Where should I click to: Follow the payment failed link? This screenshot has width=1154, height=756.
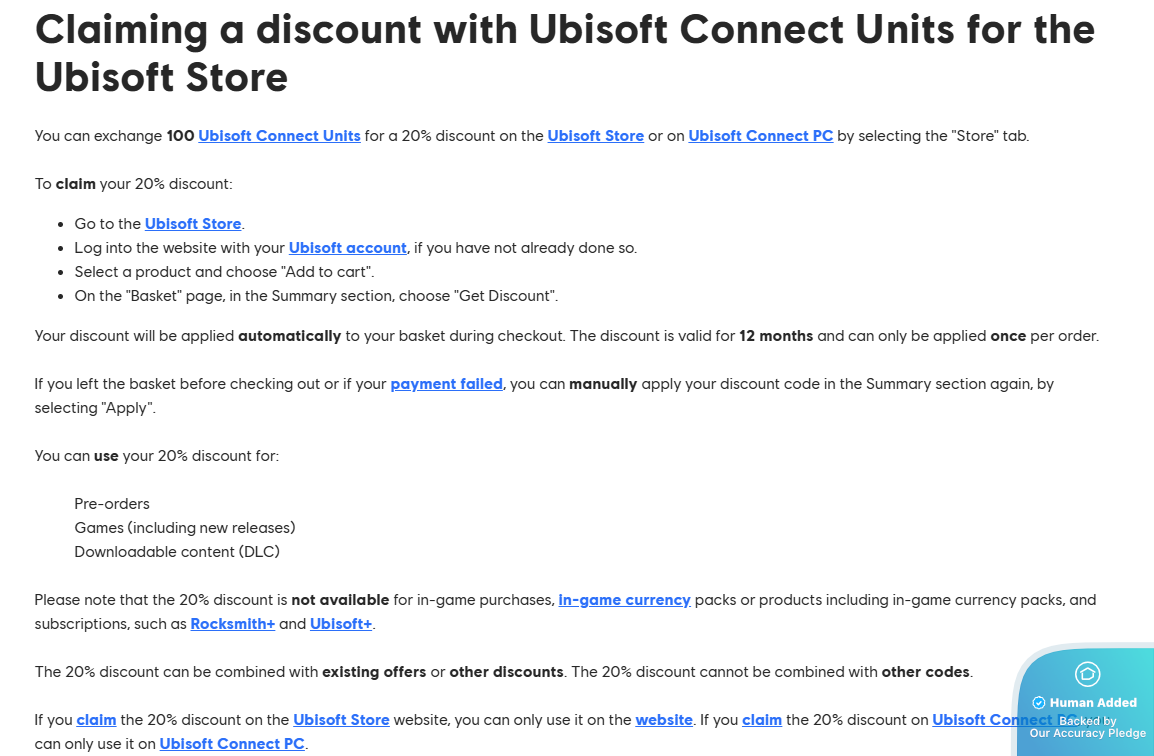[446, 384]
